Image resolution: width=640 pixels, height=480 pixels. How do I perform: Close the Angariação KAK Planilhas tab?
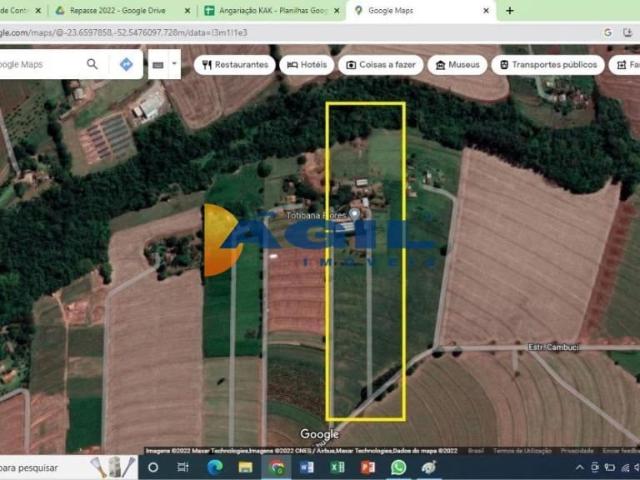click(x=337, y=11)
